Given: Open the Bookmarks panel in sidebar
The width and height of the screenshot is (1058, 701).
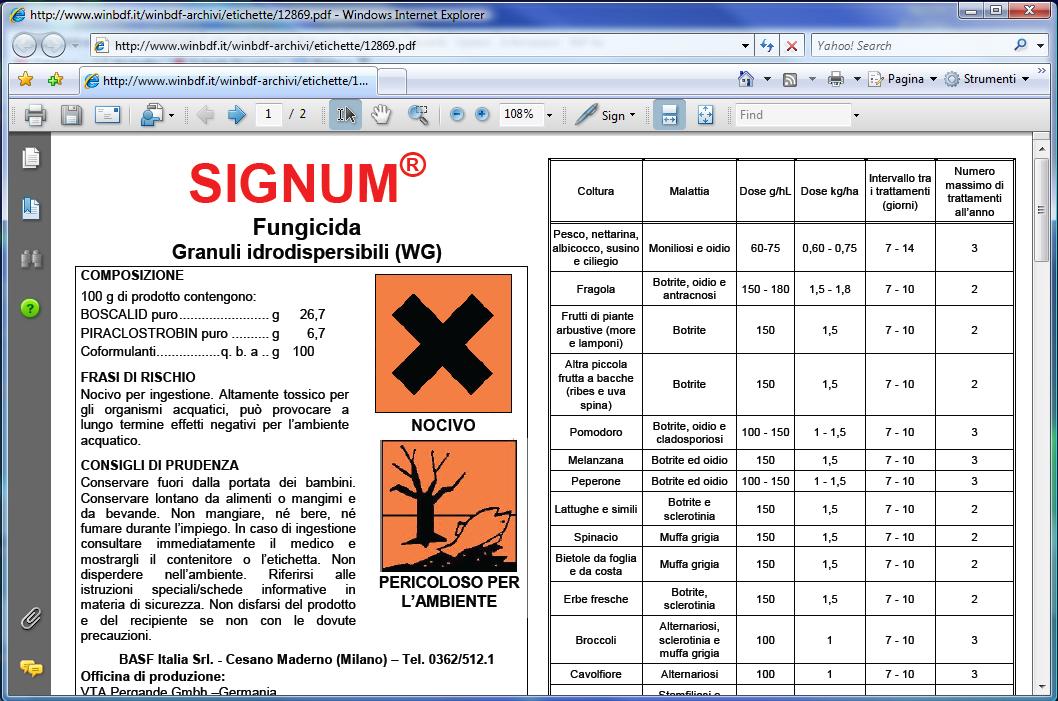Looking at the screenshot, I should [31, 208].
